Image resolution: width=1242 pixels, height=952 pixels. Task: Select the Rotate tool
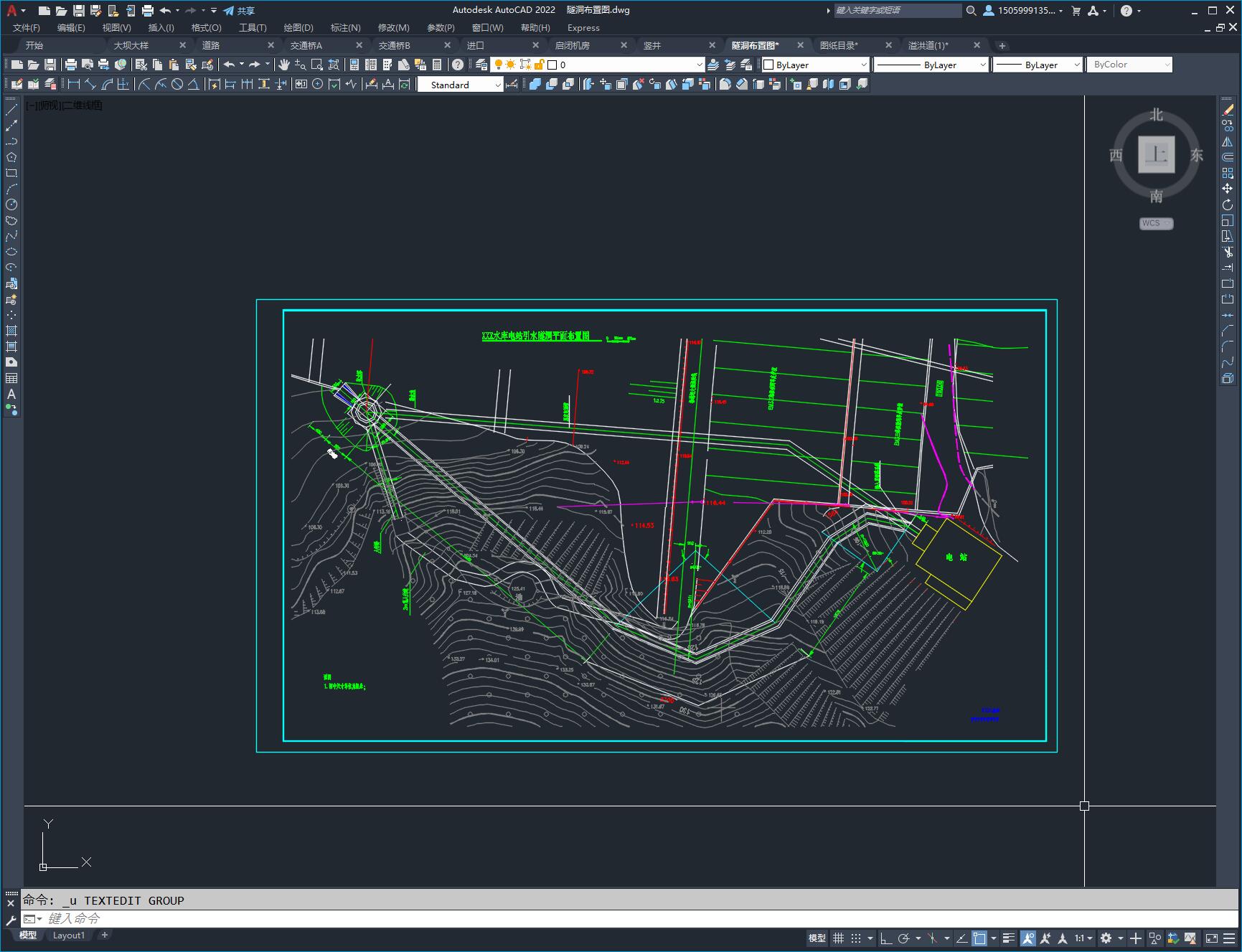1228,204
